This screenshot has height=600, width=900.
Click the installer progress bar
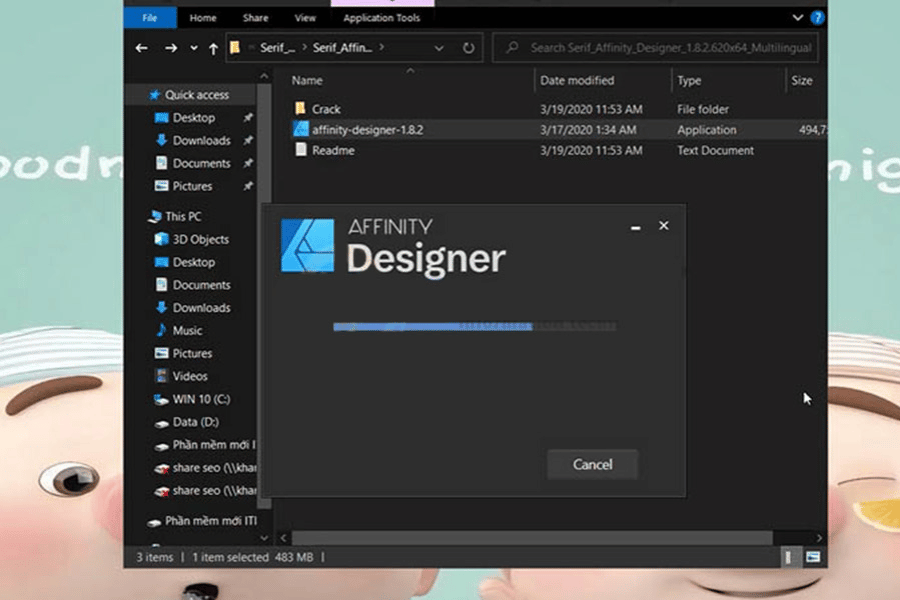tap(474, 326)
